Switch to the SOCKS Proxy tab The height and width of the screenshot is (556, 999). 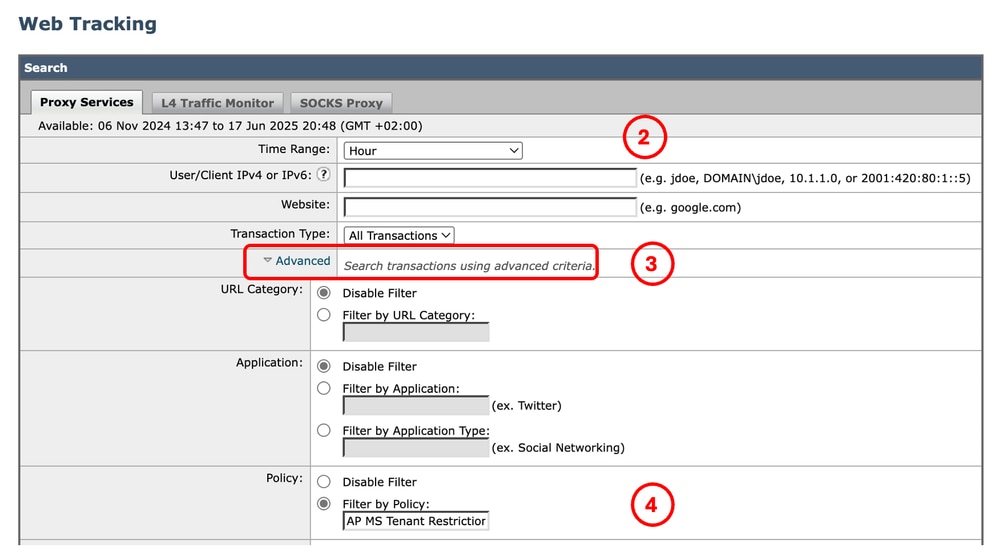click(341, 103)
